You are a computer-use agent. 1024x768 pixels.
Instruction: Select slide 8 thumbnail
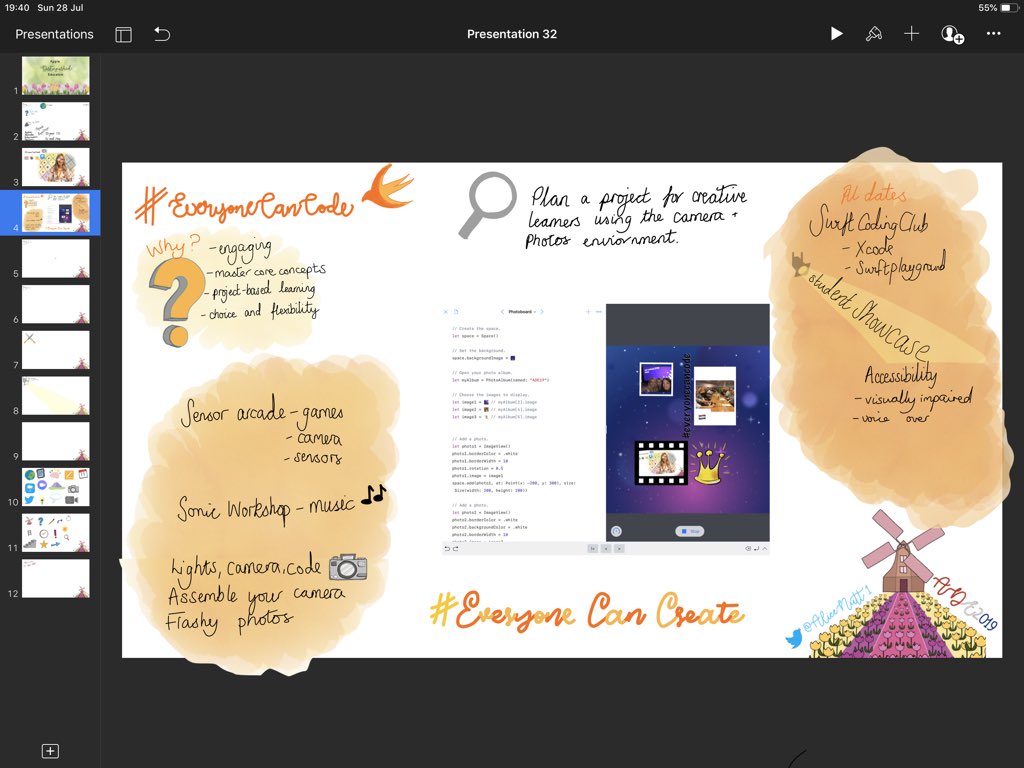[x=56, y=394]
